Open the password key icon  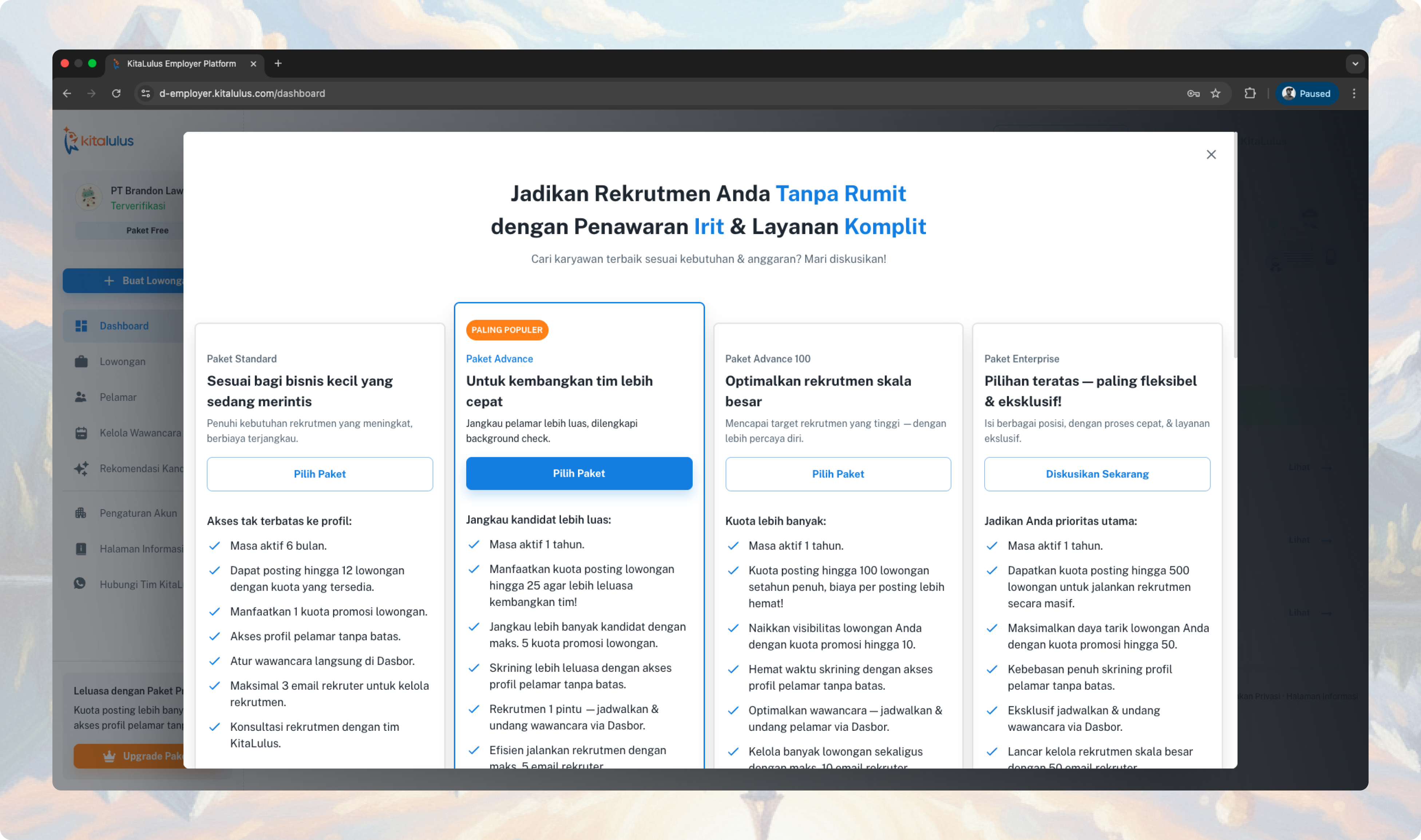[1193, 94]
